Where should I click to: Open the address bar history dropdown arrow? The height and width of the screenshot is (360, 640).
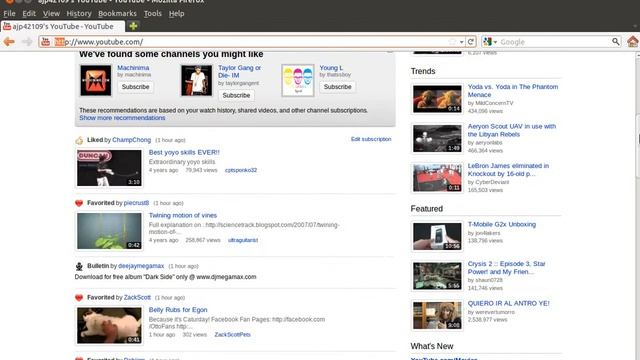pyautogui.click(x=461, y=42)
